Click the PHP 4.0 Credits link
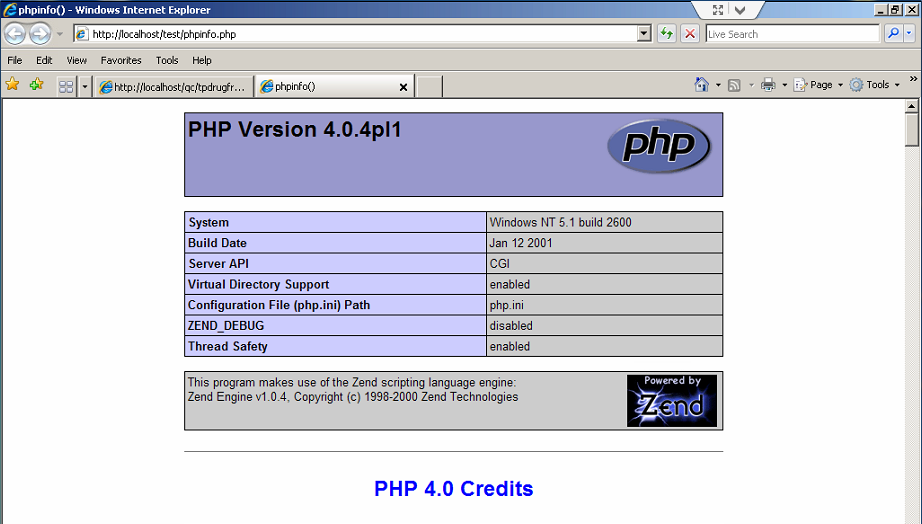922x524 pixels. click(x=453, y=489)
